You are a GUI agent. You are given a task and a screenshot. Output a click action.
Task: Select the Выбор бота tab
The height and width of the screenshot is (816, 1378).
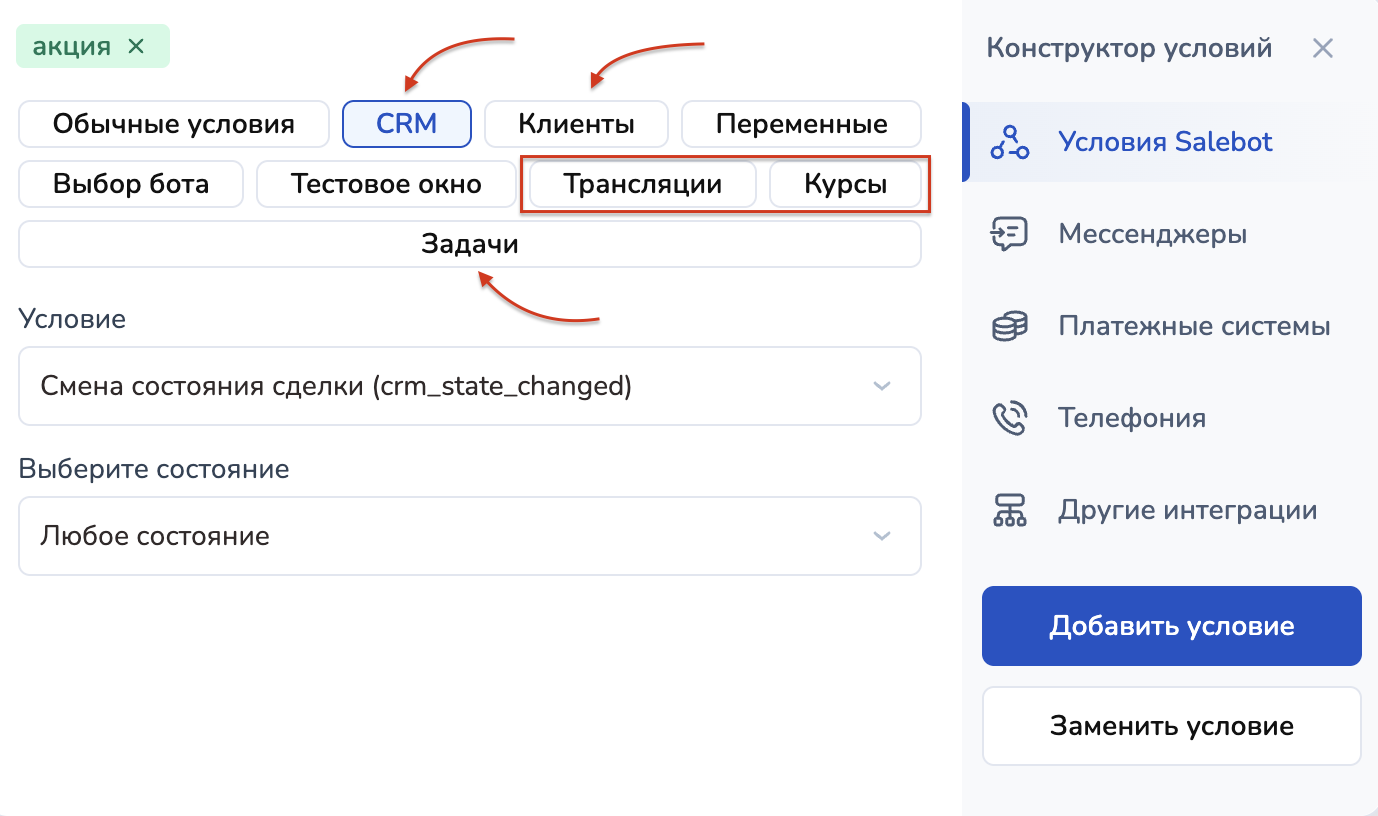pyautogui.click(x=131, y=184)
